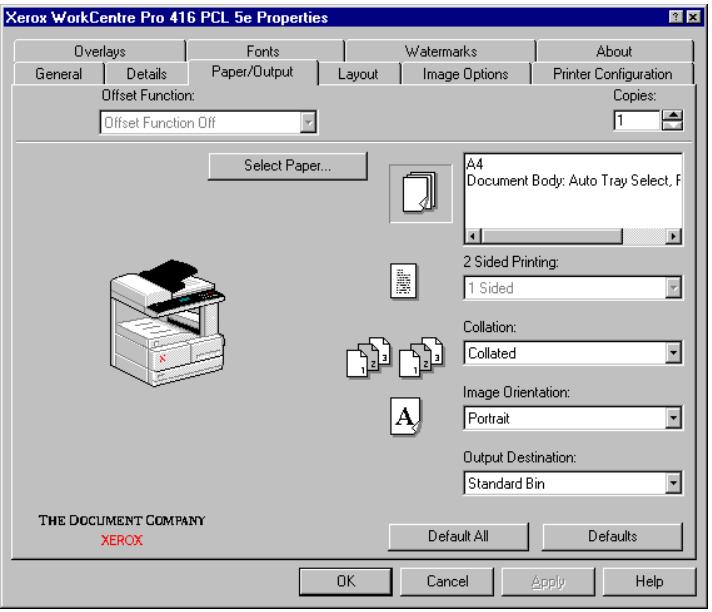This screenshot has width=712, height=612.
Task: Select the Paper/Output tab
Action: 252,72
